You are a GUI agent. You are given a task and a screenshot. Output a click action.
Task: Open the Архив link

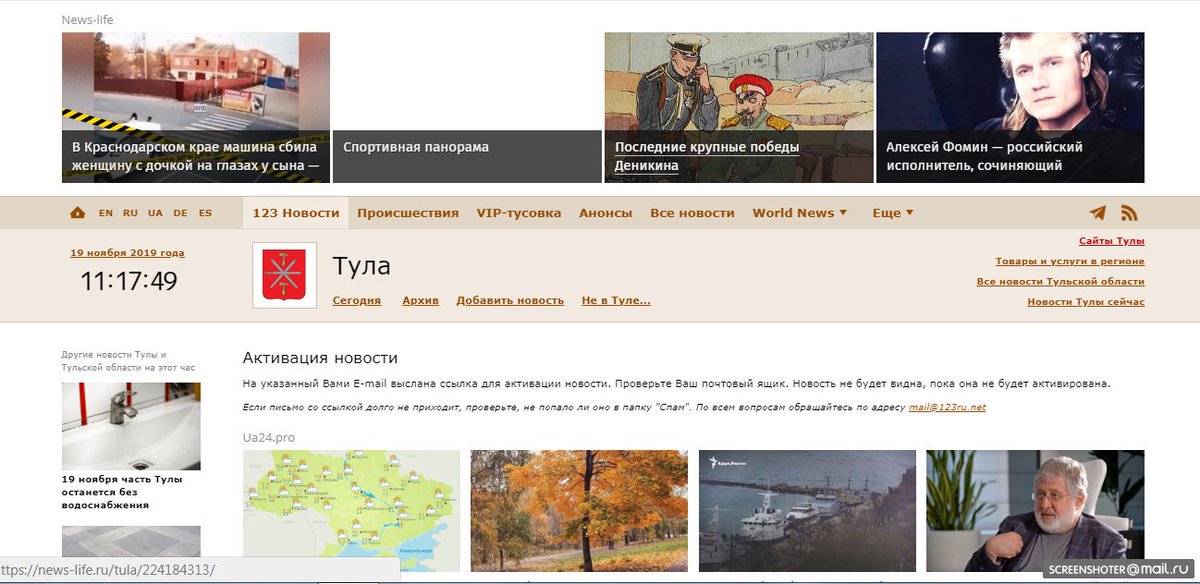pos(420,300)
